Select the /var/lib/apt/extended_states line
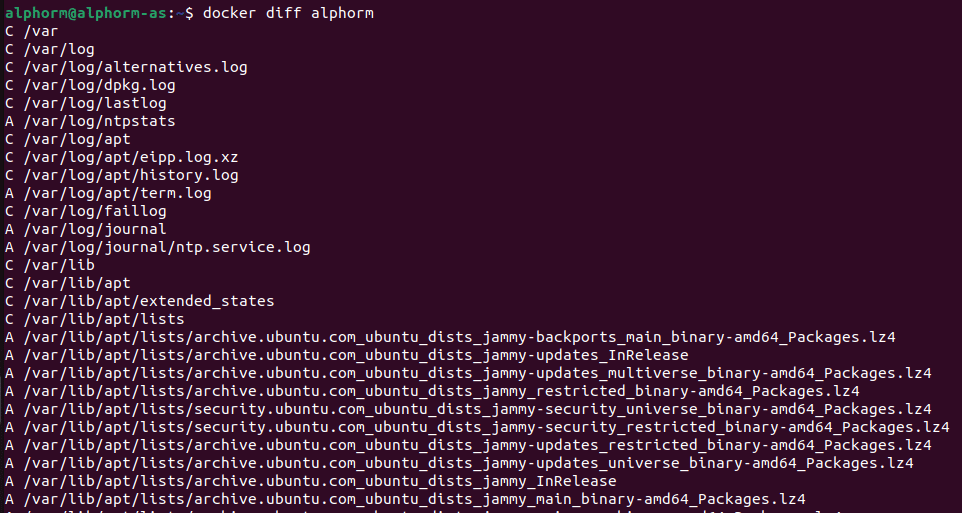Viewport: 962px width, 513px height. click(139, 301)
